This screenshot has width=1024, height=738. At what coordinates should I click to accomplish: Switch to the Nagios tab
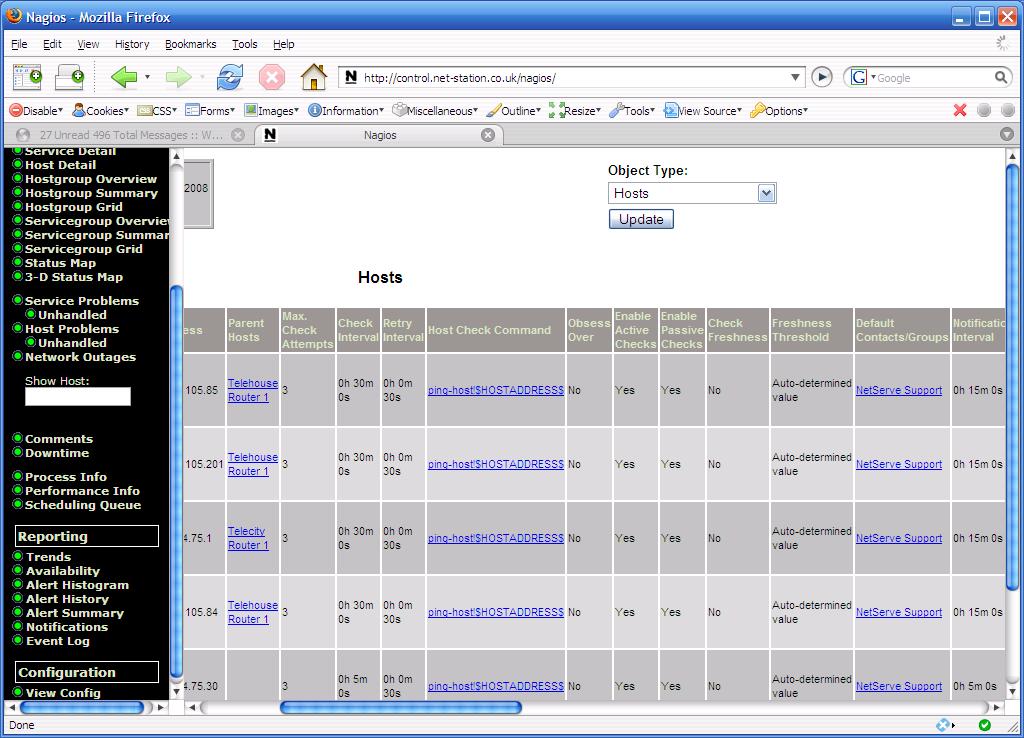pyautogui.click(x=379, y=135)
